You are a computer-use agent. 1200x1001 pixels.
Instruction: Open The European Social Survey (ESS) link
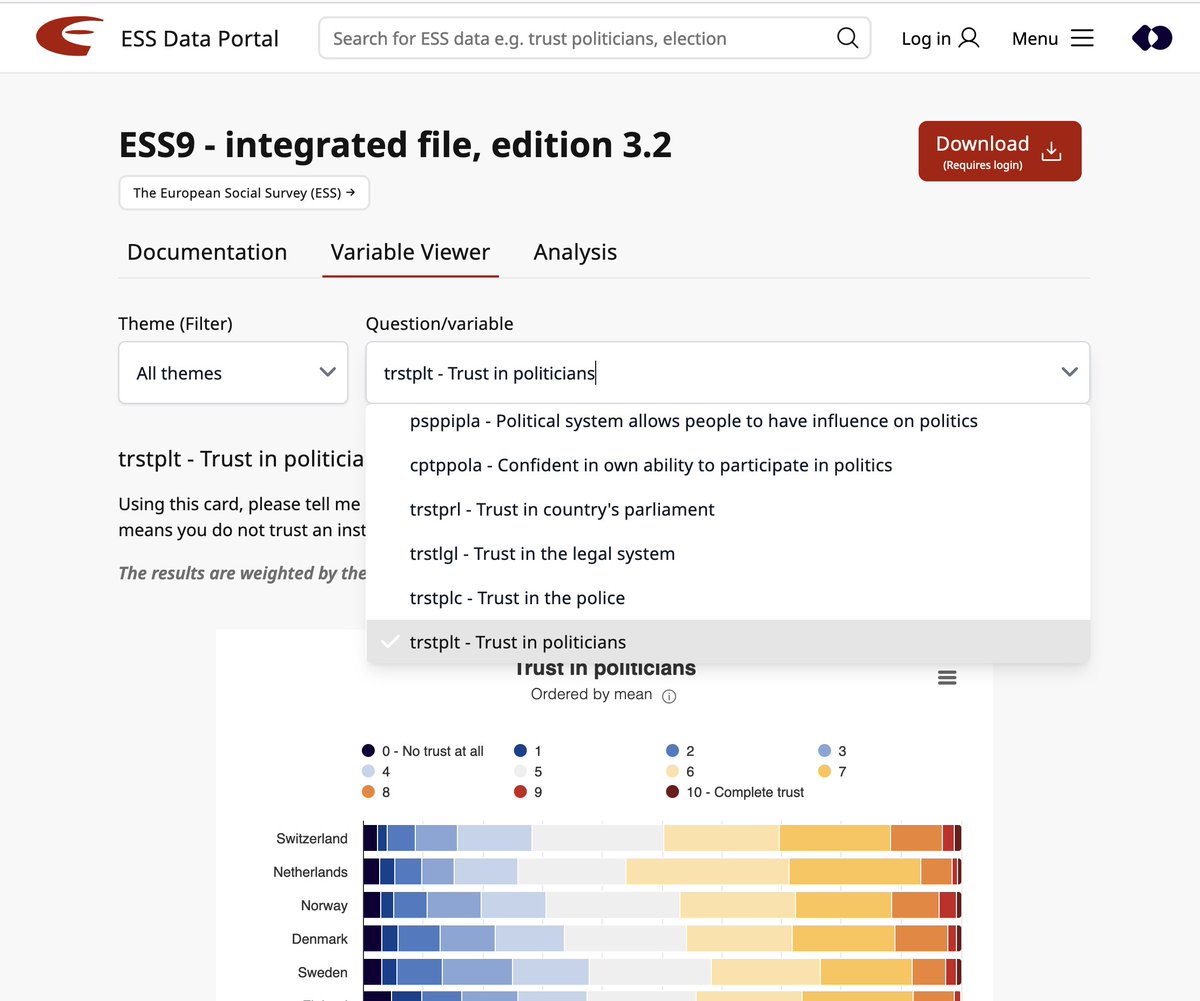tap(244, 193)
